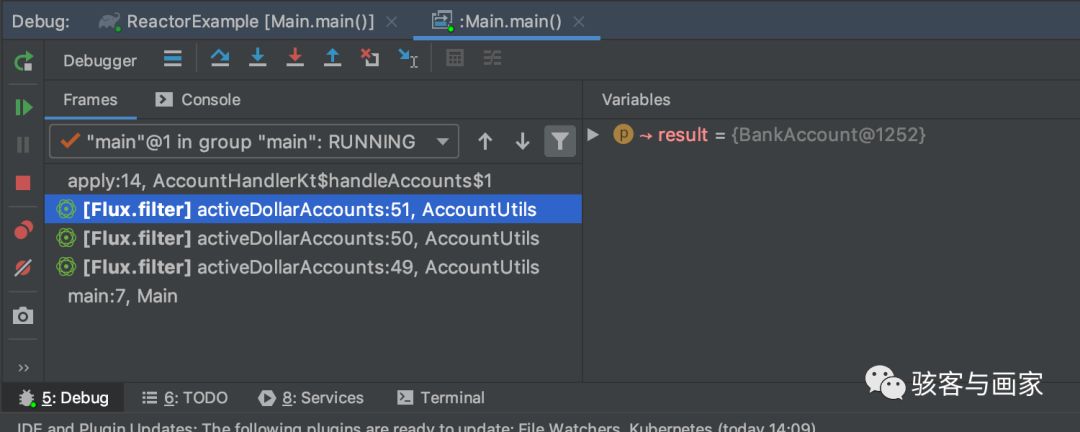This screenshot has height=432, width=1080.
Task: Click the Step Out icon
Action: (332, 59)
